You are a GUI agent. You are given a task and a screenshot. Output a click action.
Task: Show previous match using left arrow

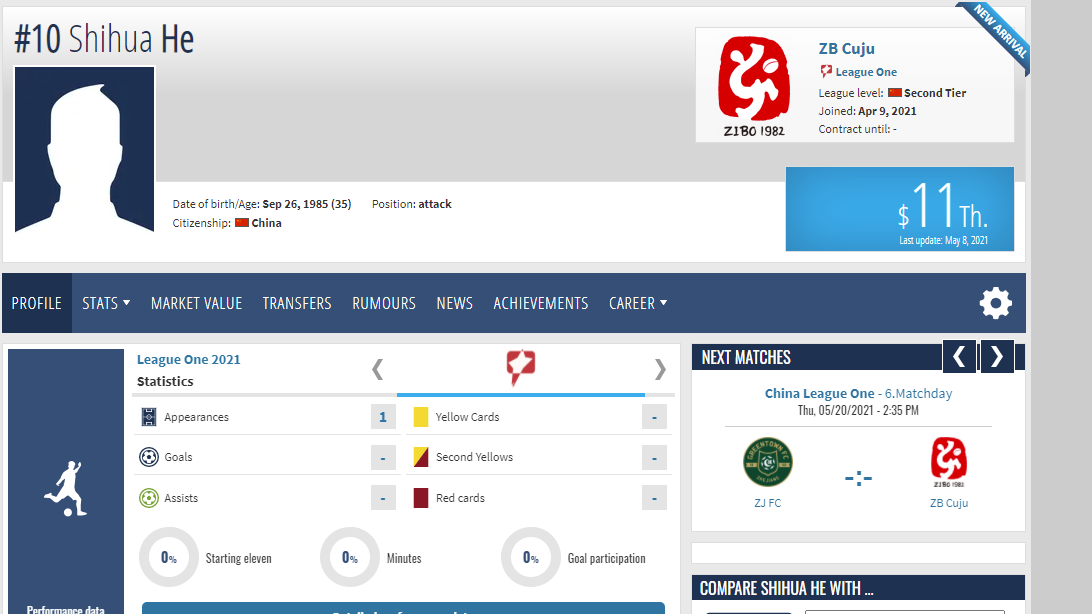pos(958,357)
